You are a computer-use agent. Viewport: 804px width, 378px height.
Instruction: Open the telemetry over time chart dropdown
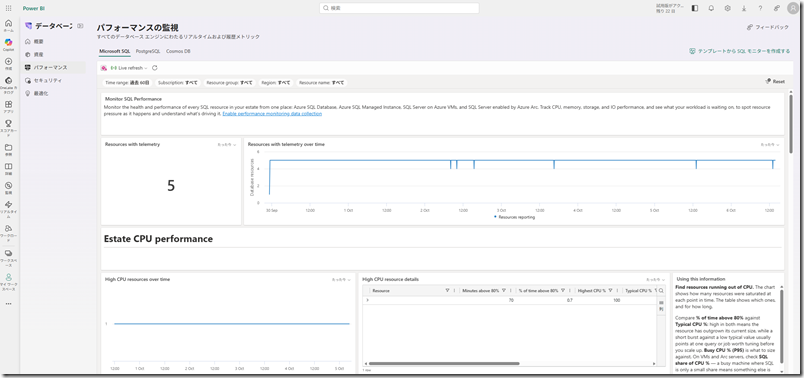click(770, 145)
